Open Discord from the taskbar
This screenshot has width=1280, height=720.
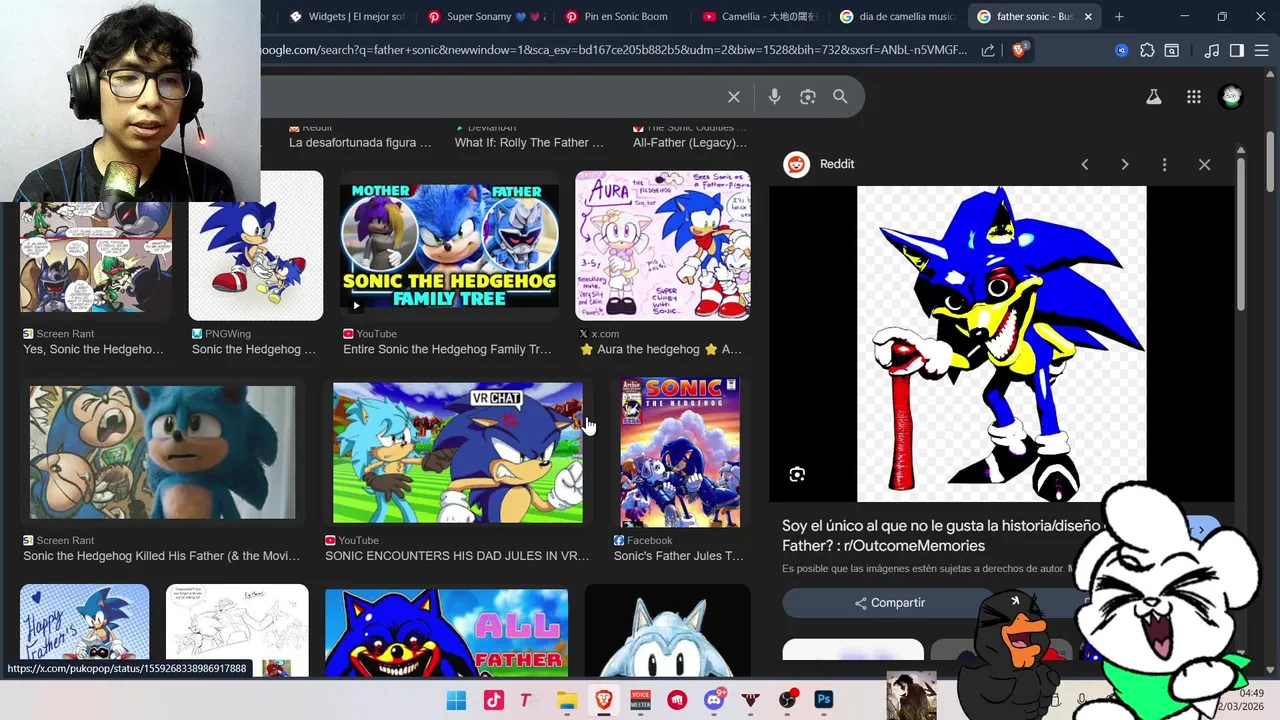(x=715, y=700)
